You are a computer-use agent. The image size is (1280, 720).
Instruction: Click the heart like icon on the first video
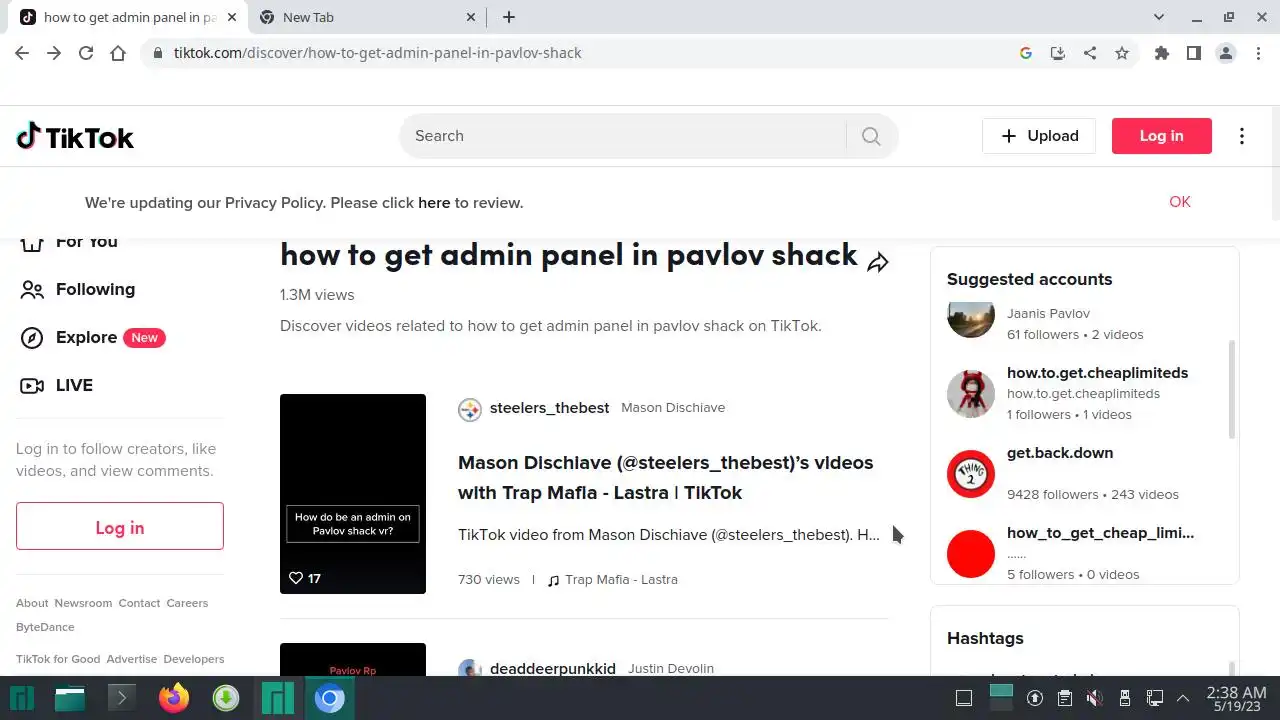[296, 578]
